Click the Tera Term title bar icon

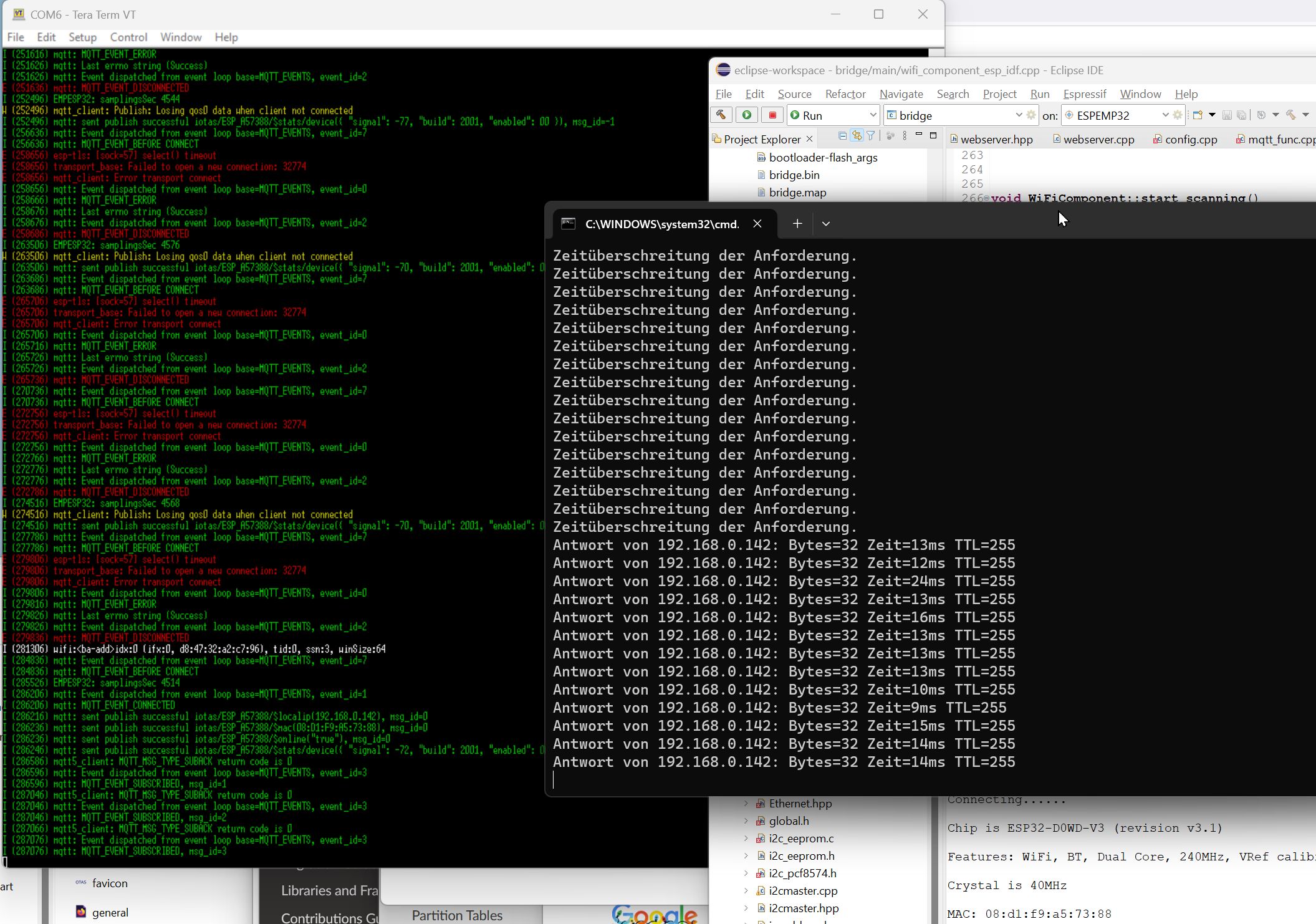pyautogui.click(x=19, y=14)
